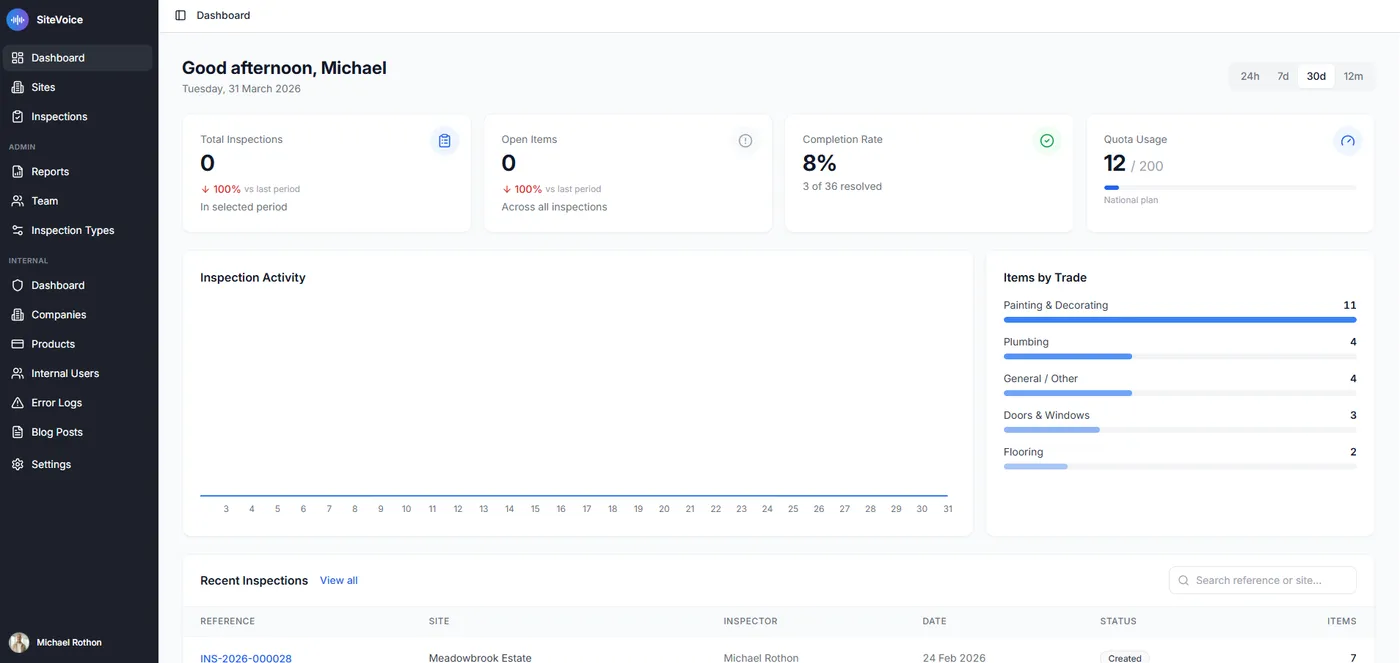Viewport: 1400px width, 663px height.
Task: Select the 12m time range
Action: [1353, 76]
